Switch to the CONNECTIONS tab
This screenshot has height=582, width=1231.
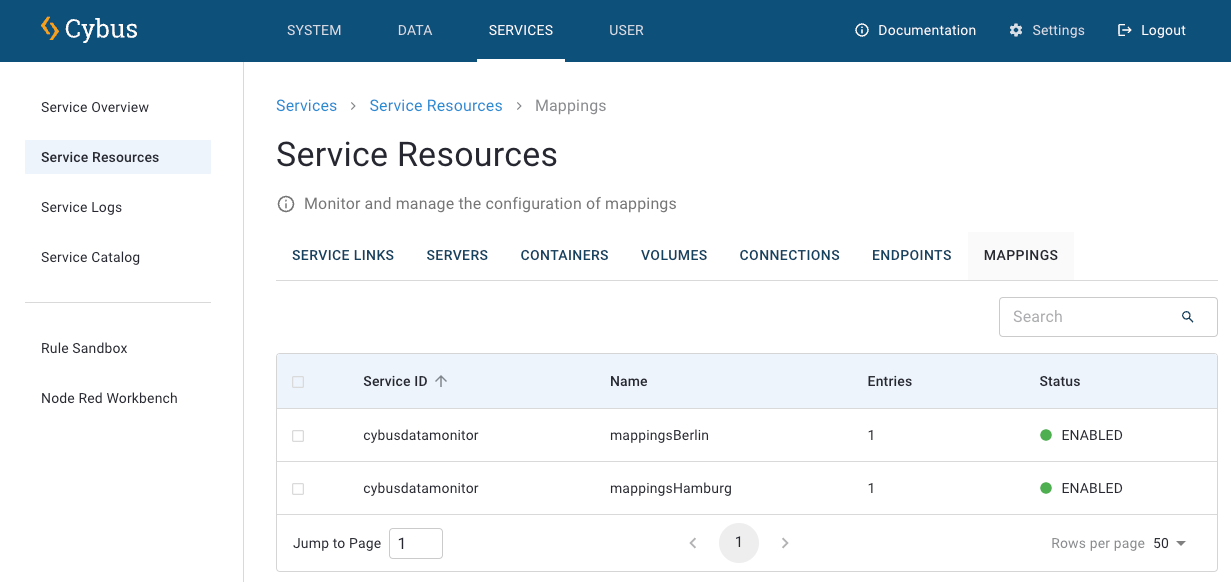point(789,255)
